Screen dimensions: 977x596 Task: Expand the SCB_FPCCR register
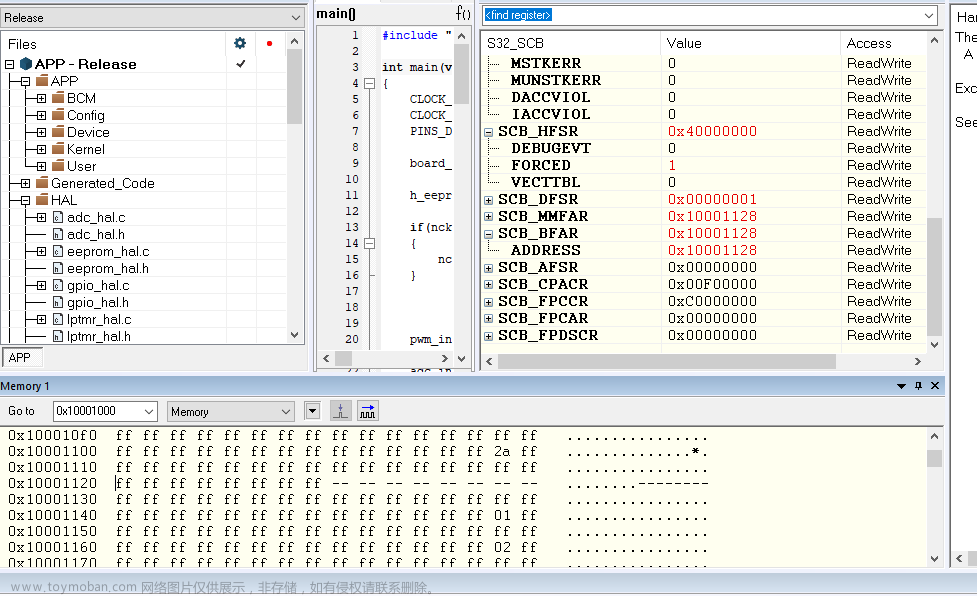(489, 302)
